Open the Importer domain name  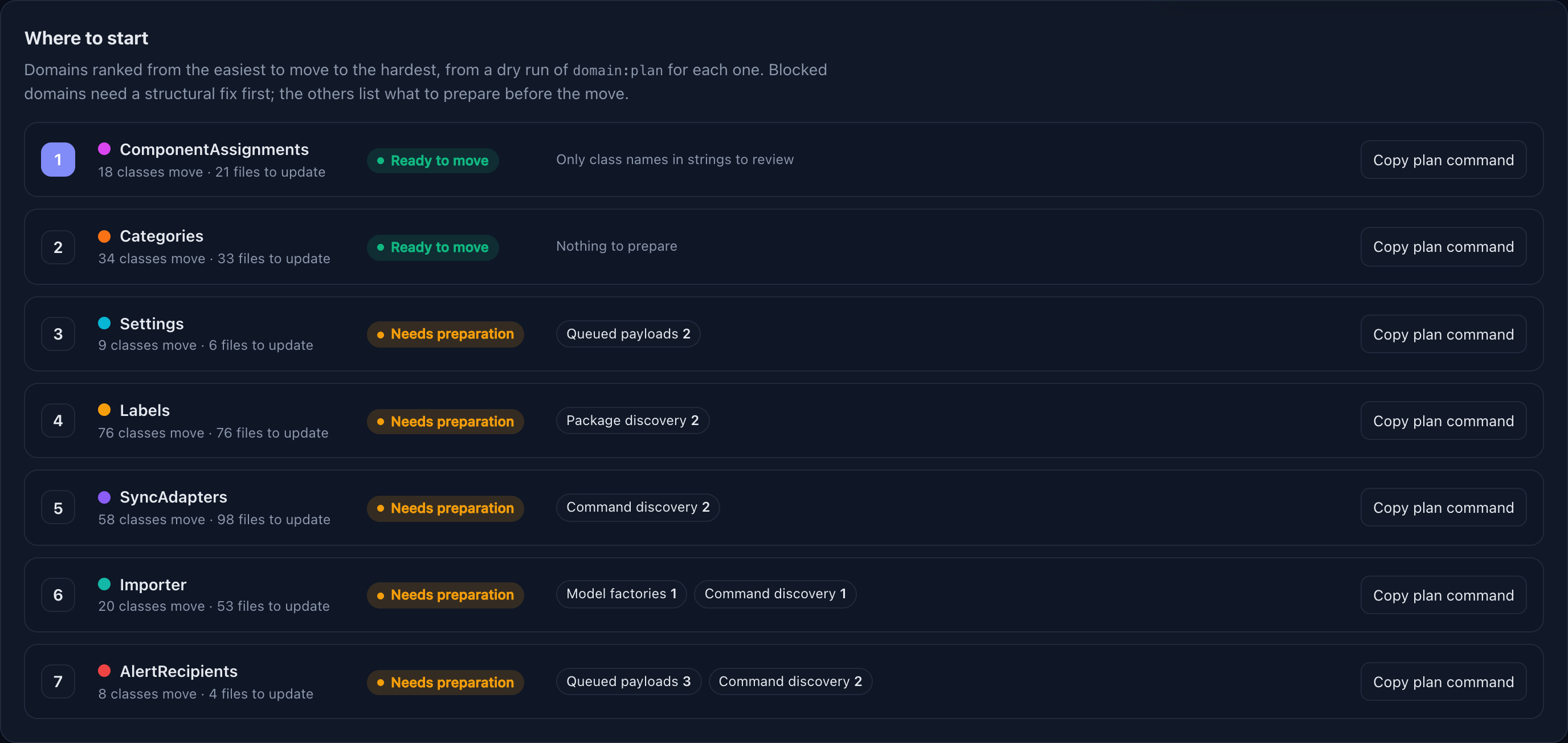(153, 585)
